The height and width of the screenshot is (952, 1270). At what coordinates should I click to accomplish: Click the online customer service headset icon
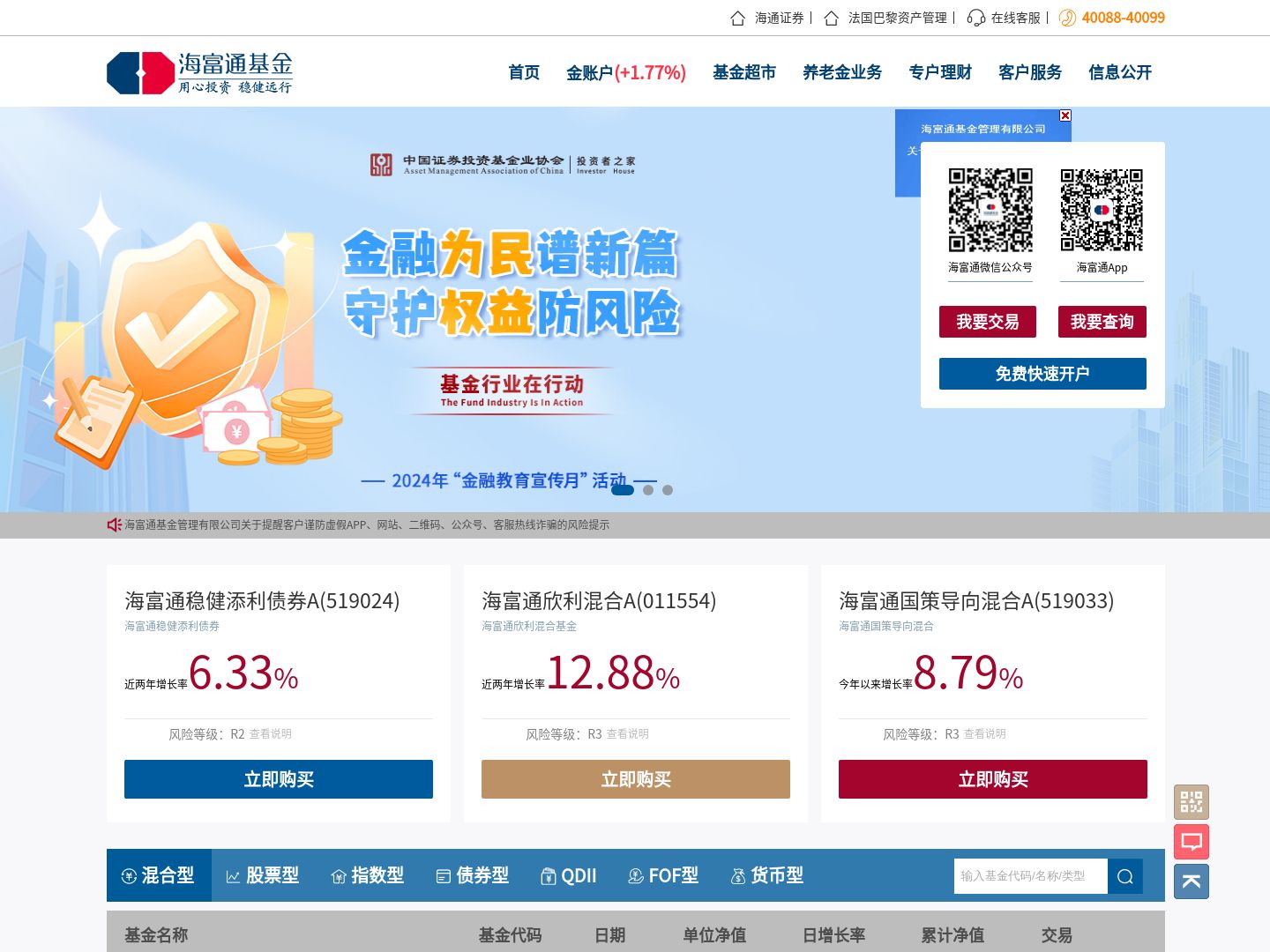point(975,18)
